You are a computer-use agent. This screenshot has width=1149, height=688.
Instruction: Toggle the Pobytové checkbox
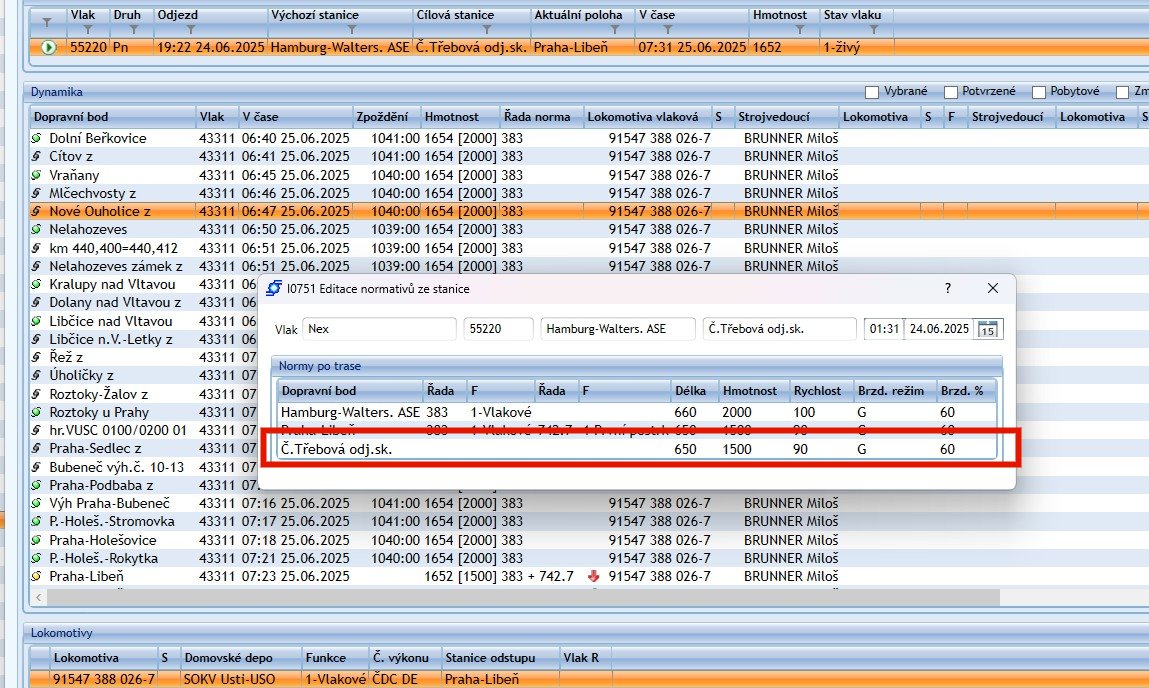pos(1040,92)
